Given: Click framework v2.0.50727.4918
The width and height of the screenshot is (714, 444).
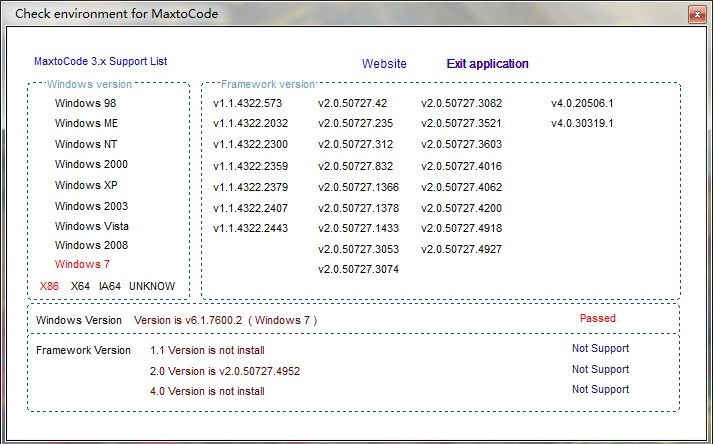Looking at the screenshot, I should [462, 228].
